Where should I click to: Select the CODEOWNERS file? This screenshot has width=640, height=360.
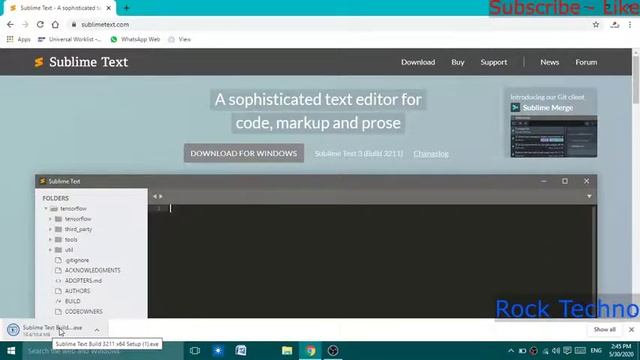[84, 311]
